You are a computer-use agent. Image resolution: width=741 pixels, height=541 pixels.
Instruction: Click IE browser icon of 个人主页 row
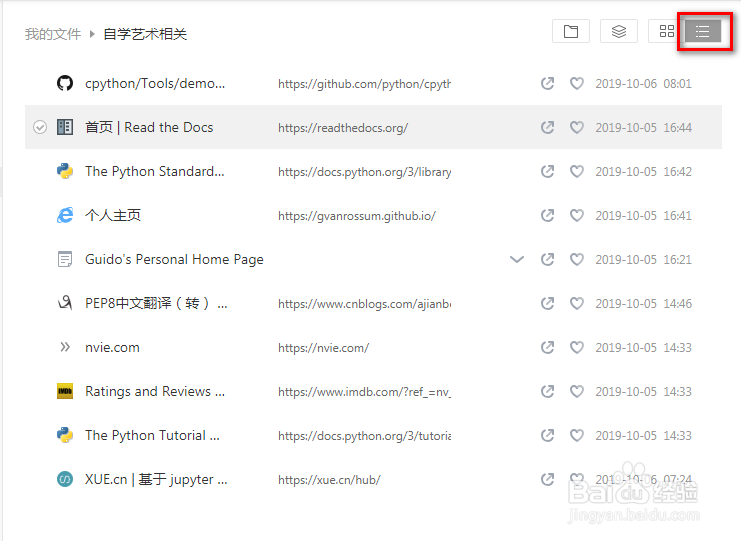click(65, 215)
